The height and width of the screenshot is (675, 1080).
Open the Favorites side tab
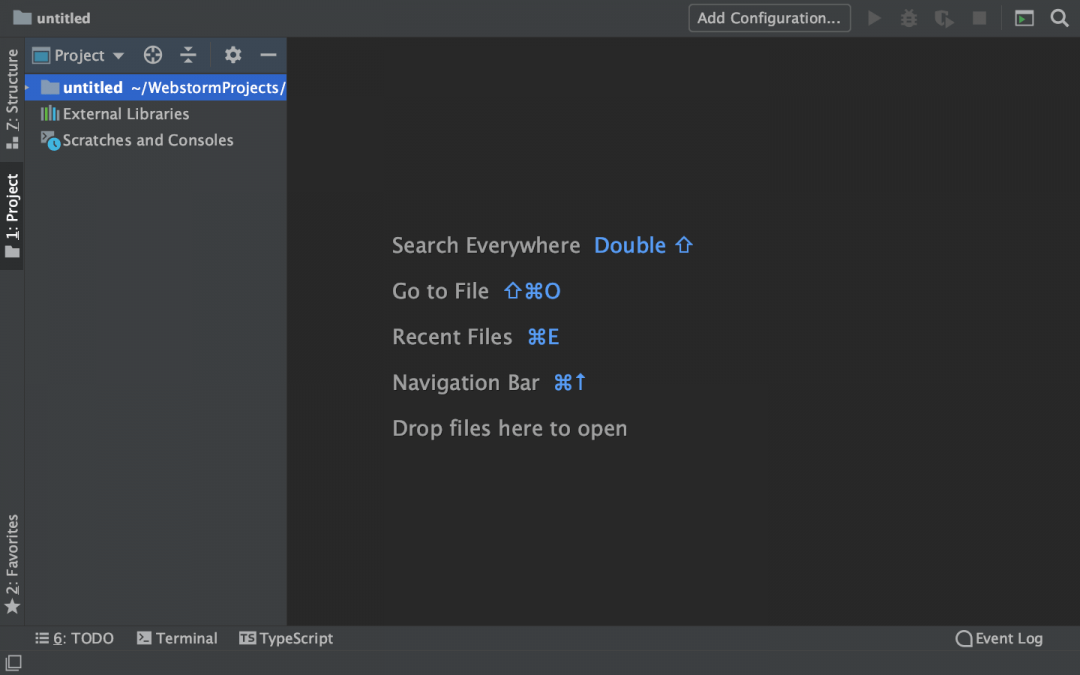click(x=12, y=563)
